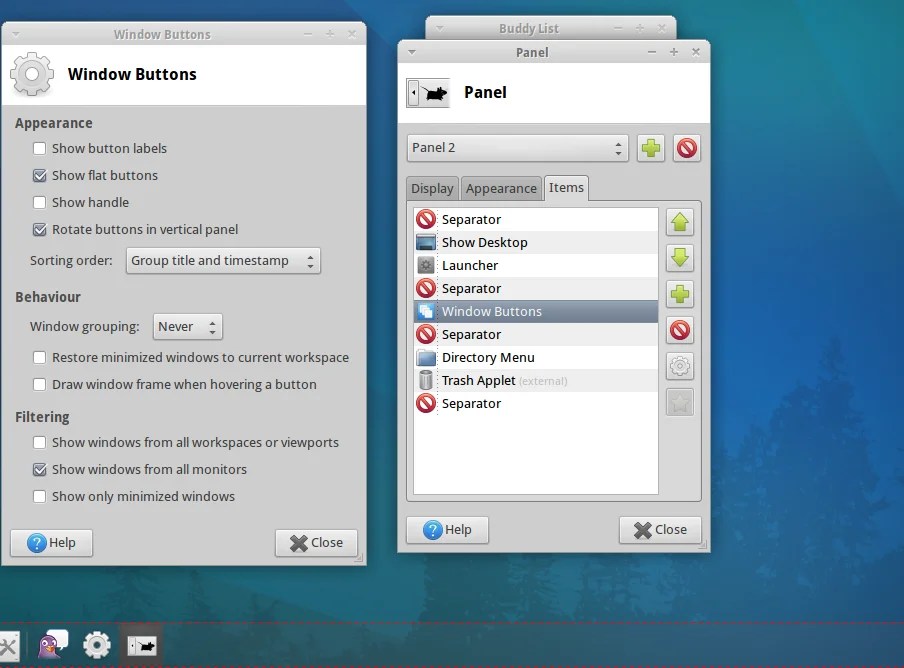Screen dimensions: 904x668
Task: Open properties of the selected panel item
Action: click(680, 366)
